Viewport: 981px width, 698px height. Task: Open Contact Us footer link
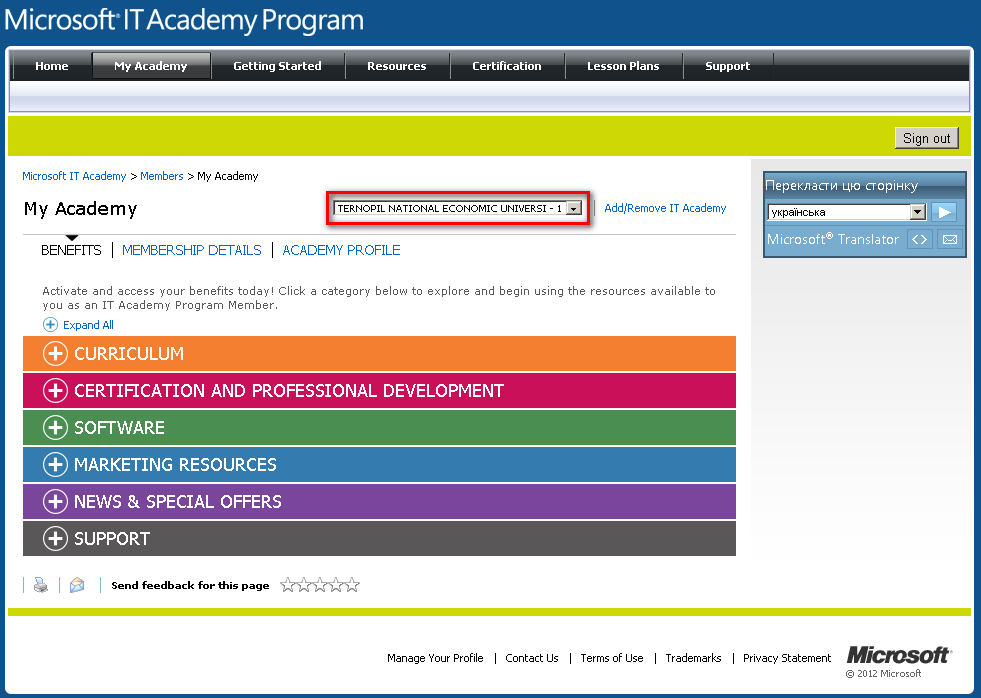(x=532, y=658)
